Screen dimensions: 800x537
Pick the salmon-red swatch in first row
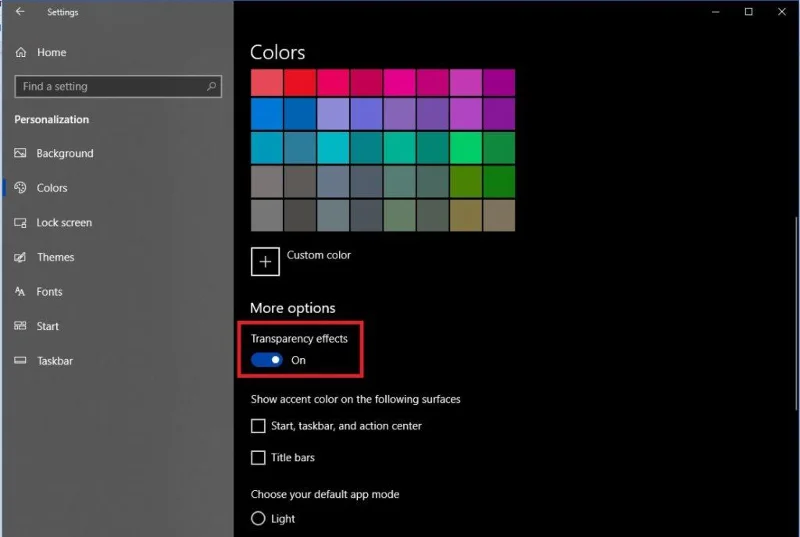coord(267,83)
